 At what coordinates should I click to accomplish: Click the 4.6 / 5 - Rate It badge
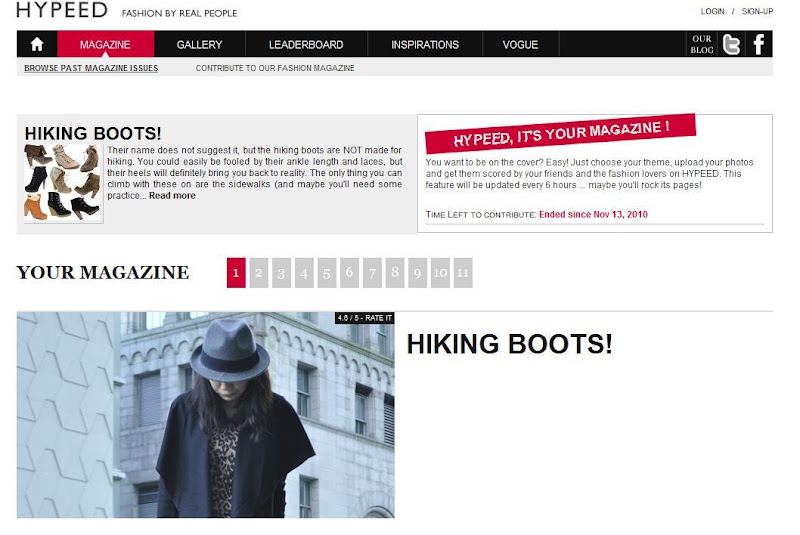click(364, 318)
